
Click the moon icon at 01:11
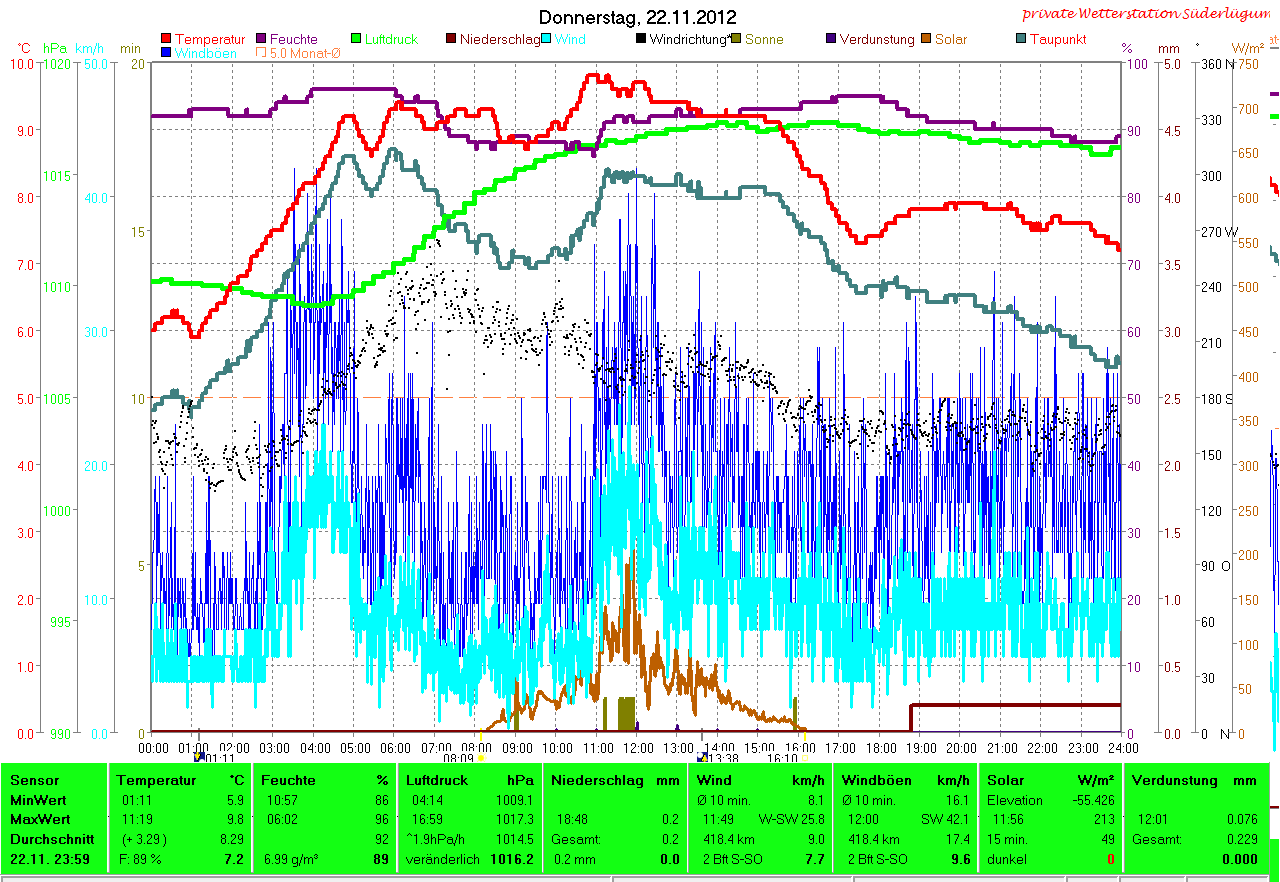(200, 758)
